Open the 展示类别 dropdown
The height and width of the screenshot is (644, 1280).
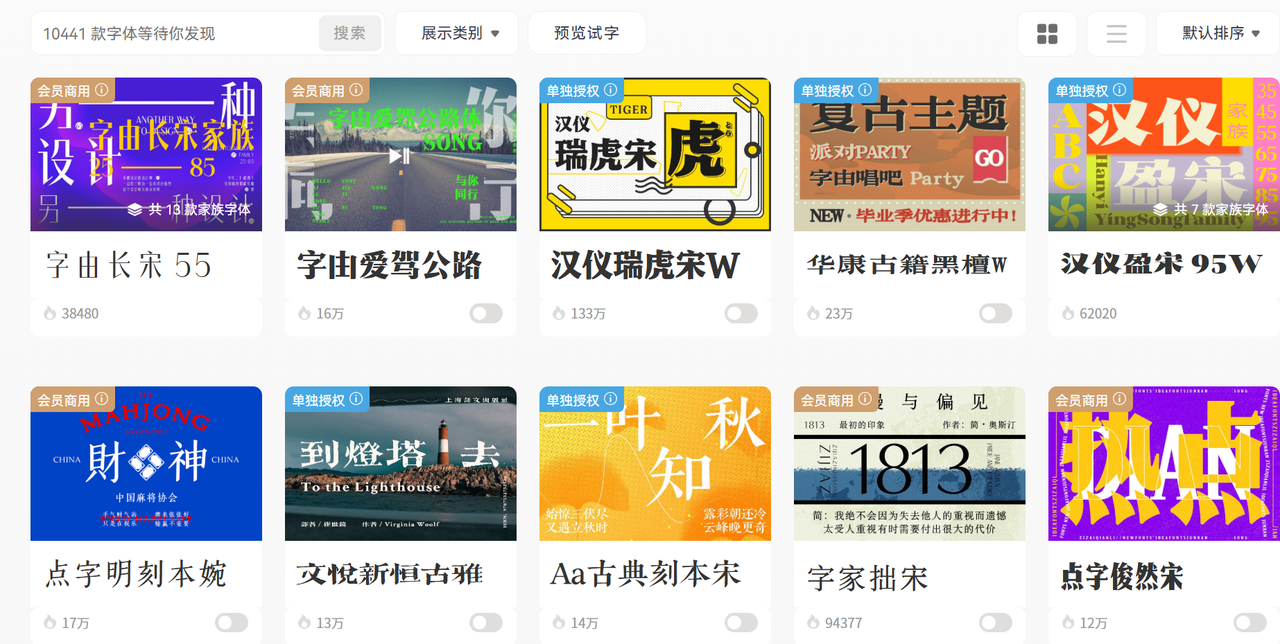click(x=458, y=33)
